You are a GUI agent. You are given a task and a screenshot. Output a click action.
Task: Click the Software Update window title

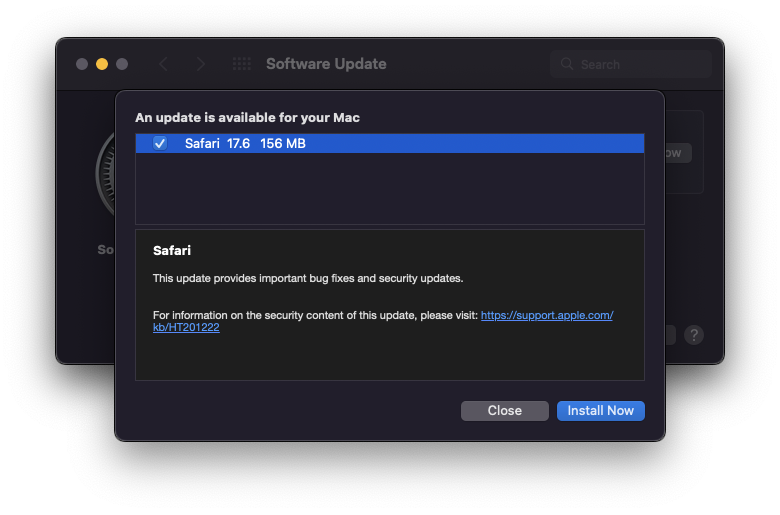[326, 64]
